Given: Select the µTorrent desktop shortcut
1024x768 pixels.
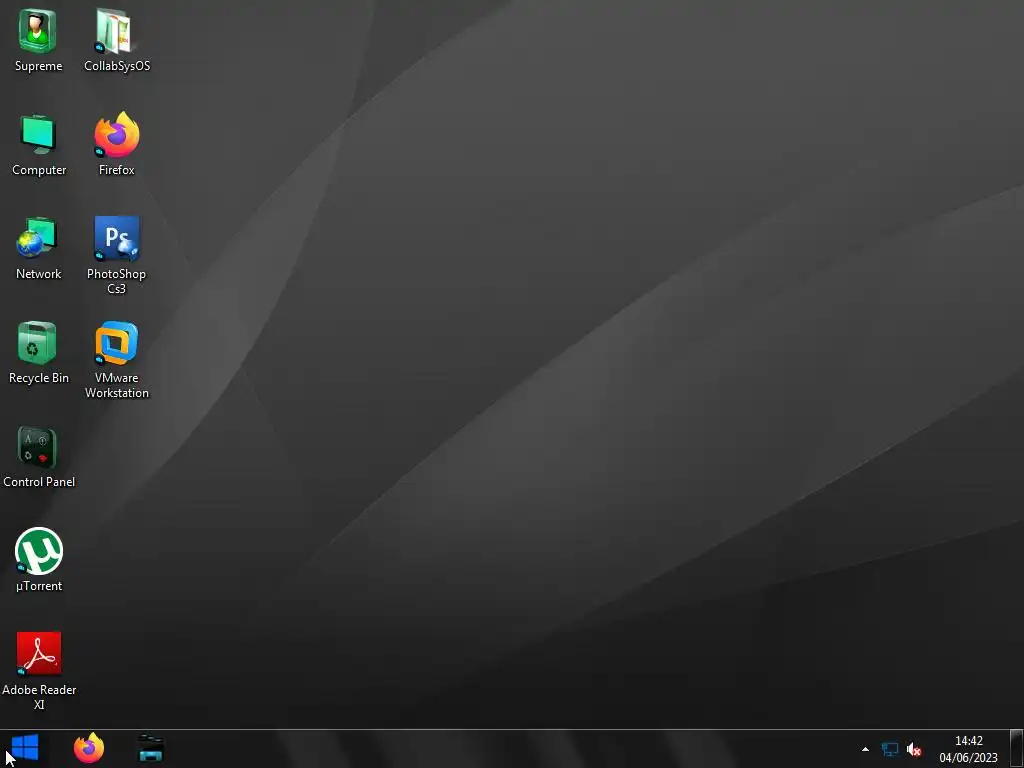Looking at the screenshot, I should (x=39, y=551).
